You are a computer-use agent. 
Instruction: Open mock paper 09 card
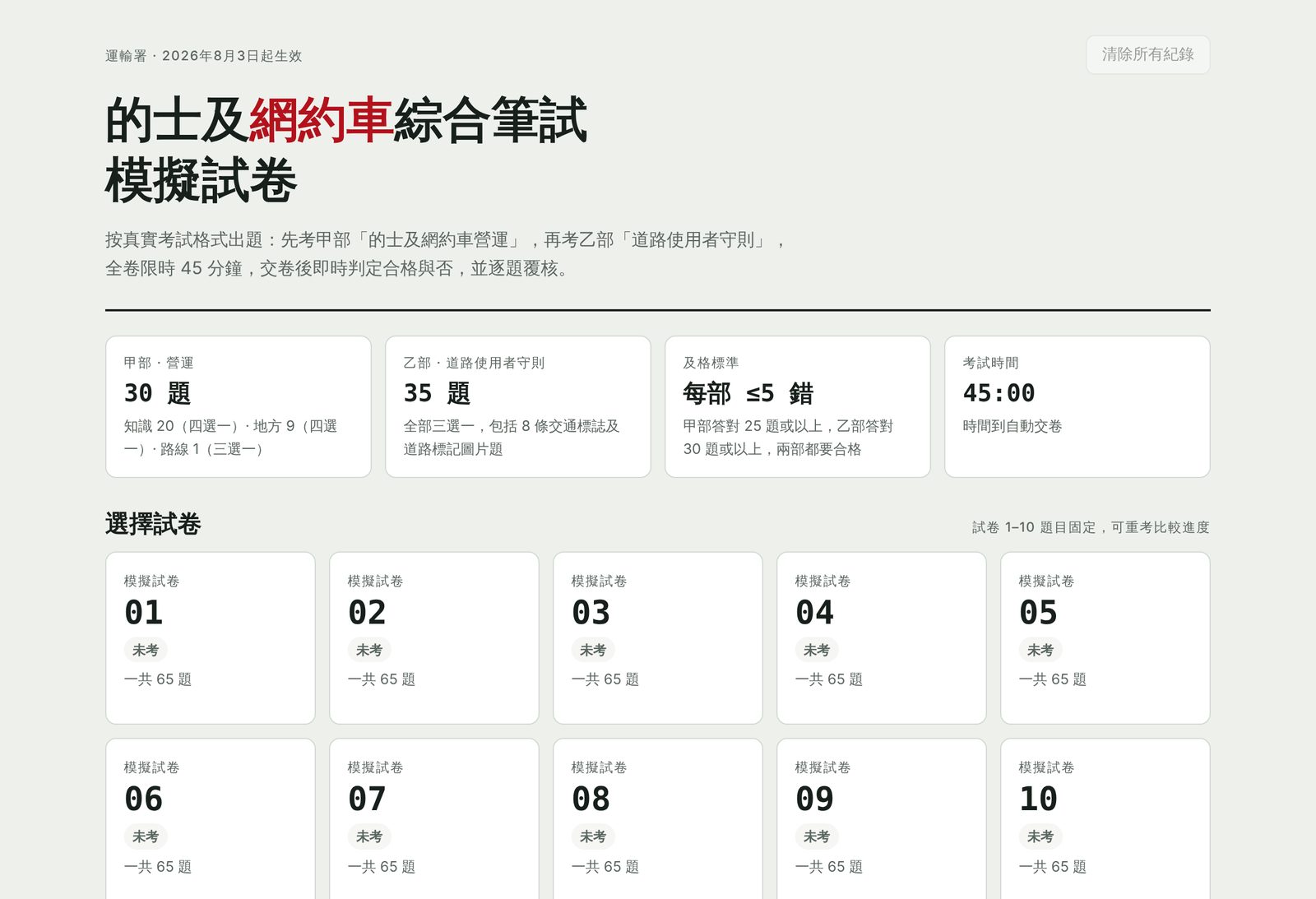[x=882, y=819]
